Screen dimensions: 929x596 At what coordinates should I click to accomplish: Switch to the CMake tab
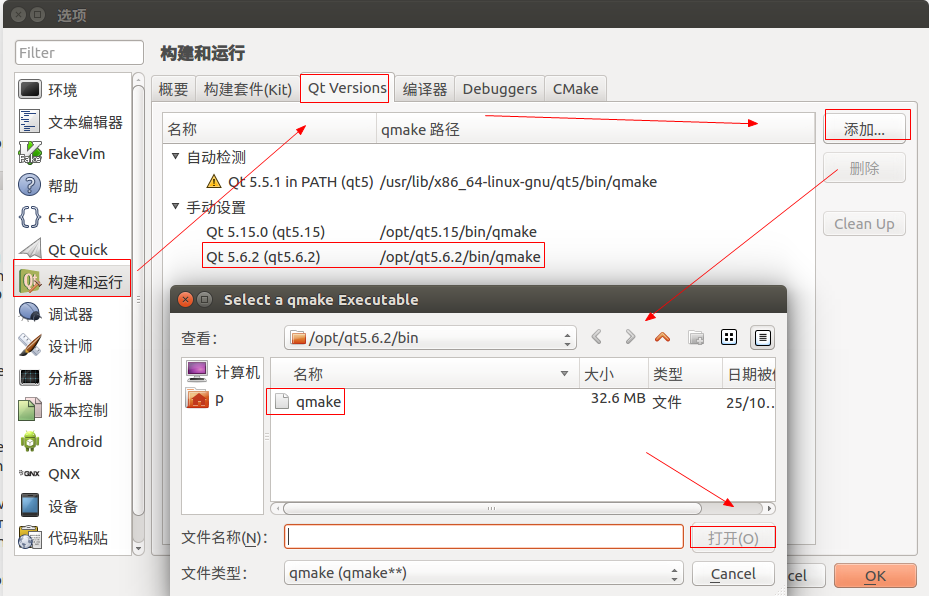[575, 89]
